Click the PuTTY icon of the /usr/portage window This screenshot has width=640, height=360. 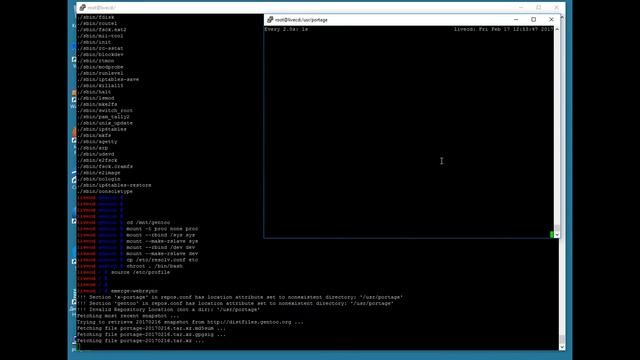pyautogui.click(x=270, y=20)
